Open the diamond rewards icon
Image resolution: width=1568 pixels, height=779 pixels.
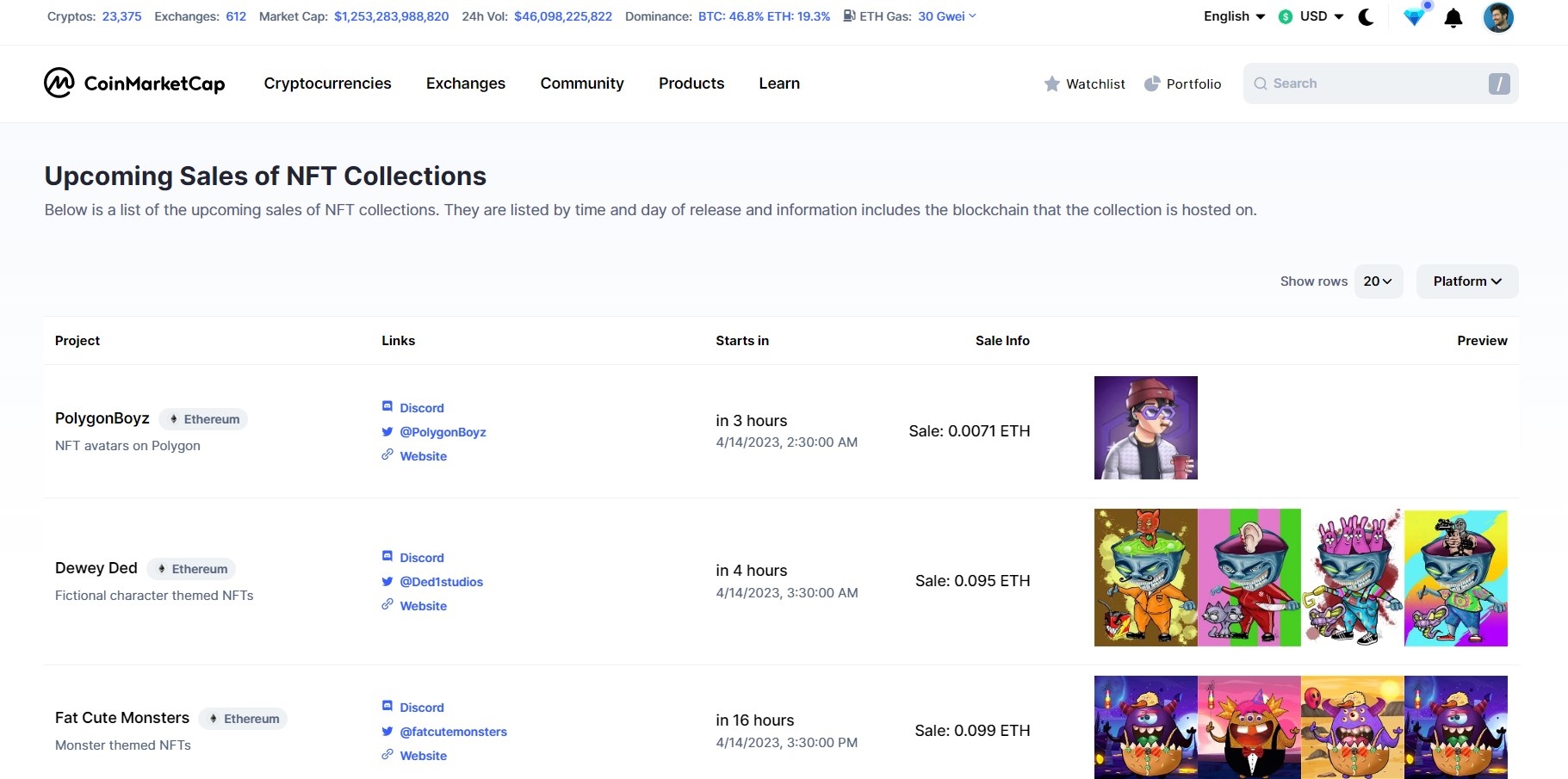1414,16
